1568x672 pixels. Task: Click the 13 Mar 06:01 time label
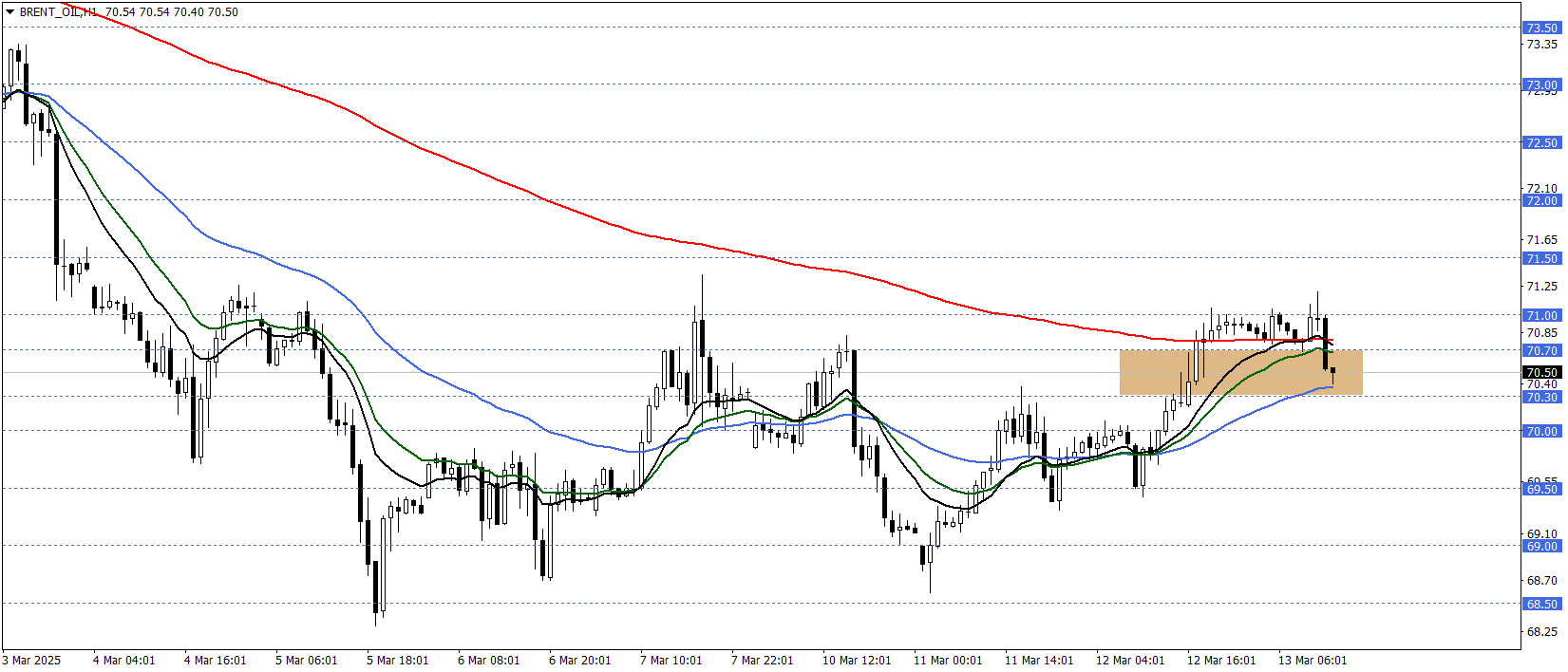[1313, 661]
